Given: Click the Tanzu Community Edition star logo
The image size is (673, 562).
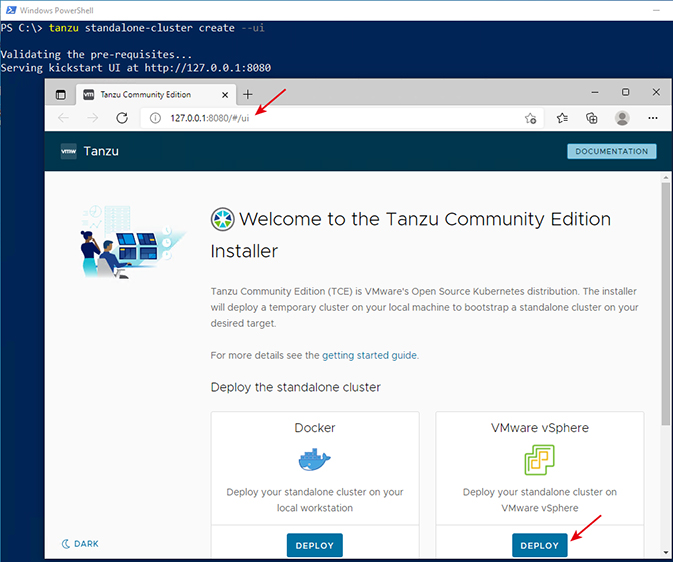Looking at the screenshot, I should coord(223,219).
